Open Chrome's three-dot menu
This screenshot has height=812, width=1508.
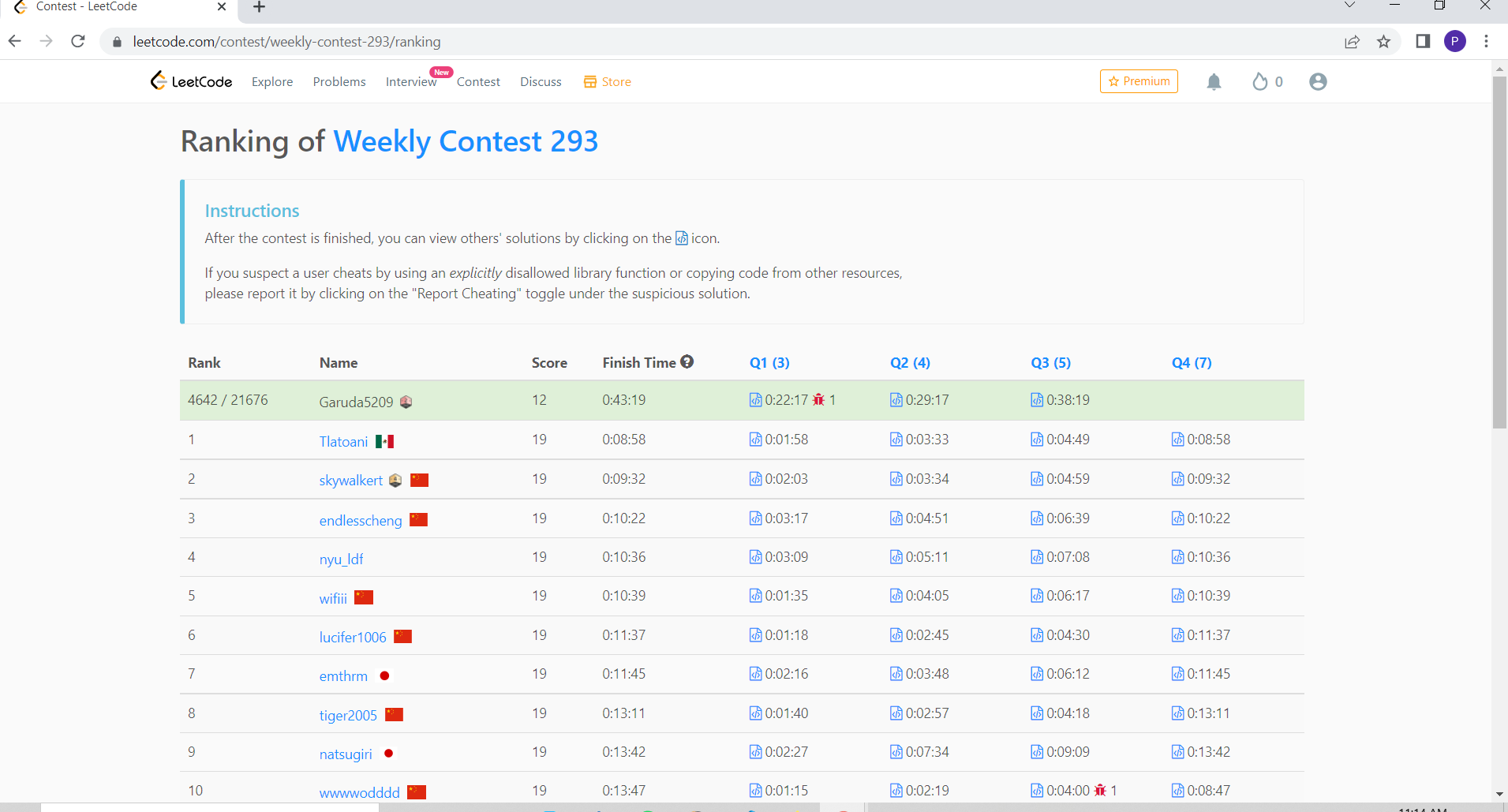tap(1486, 42)
